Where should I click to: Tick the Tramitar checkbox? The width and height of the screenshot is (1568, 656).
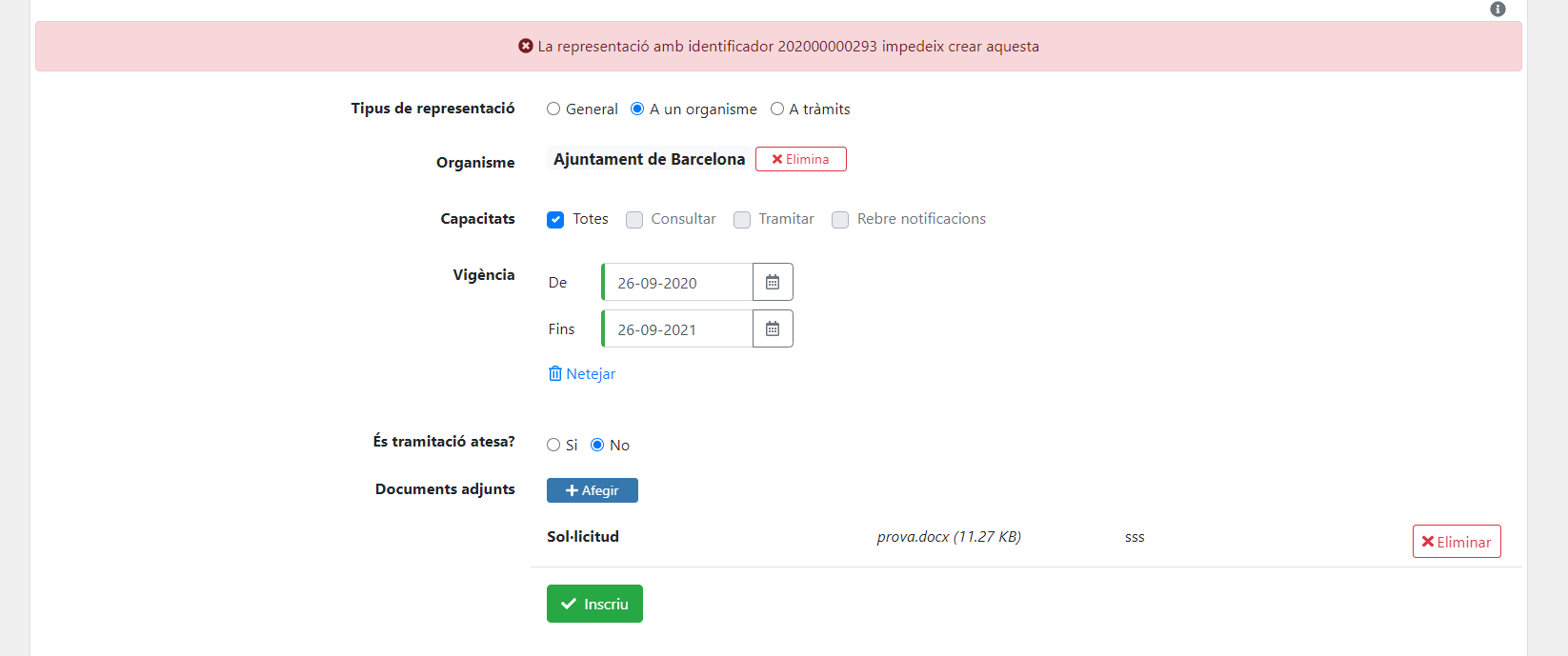(742, 220)
